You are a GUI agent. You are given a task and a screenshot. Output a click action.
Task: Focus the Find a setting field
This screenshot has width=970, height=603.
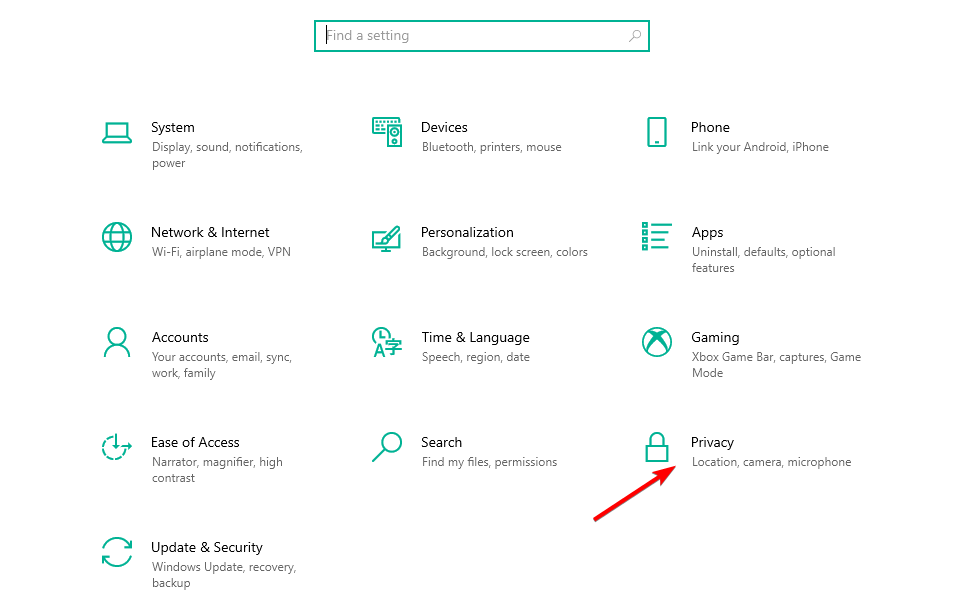click(x=481, y=36)
